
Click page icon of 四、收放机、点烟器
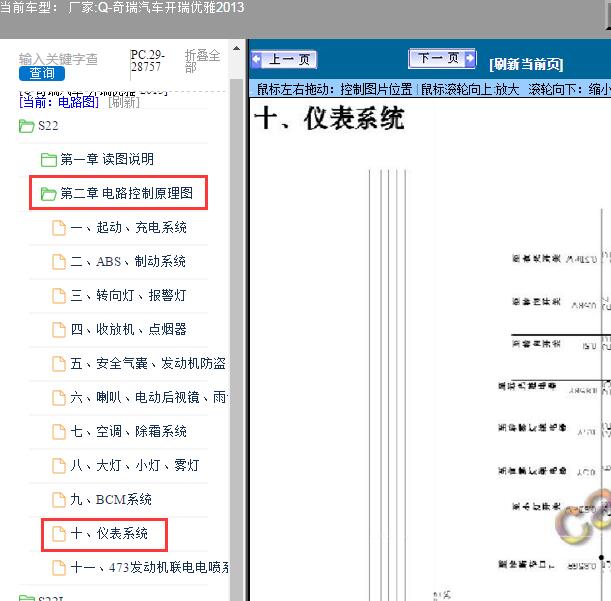59,329
